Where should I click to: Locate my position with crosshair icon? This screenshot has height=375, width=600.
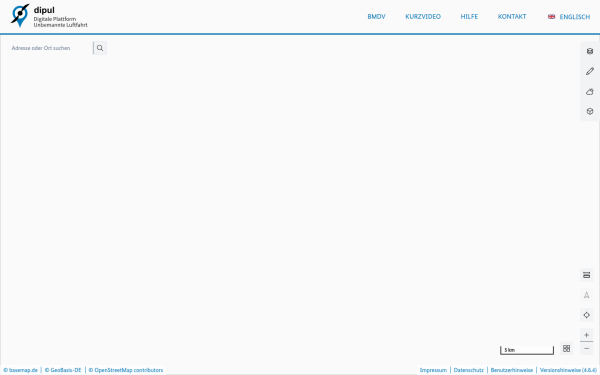(x=586, y=315)
